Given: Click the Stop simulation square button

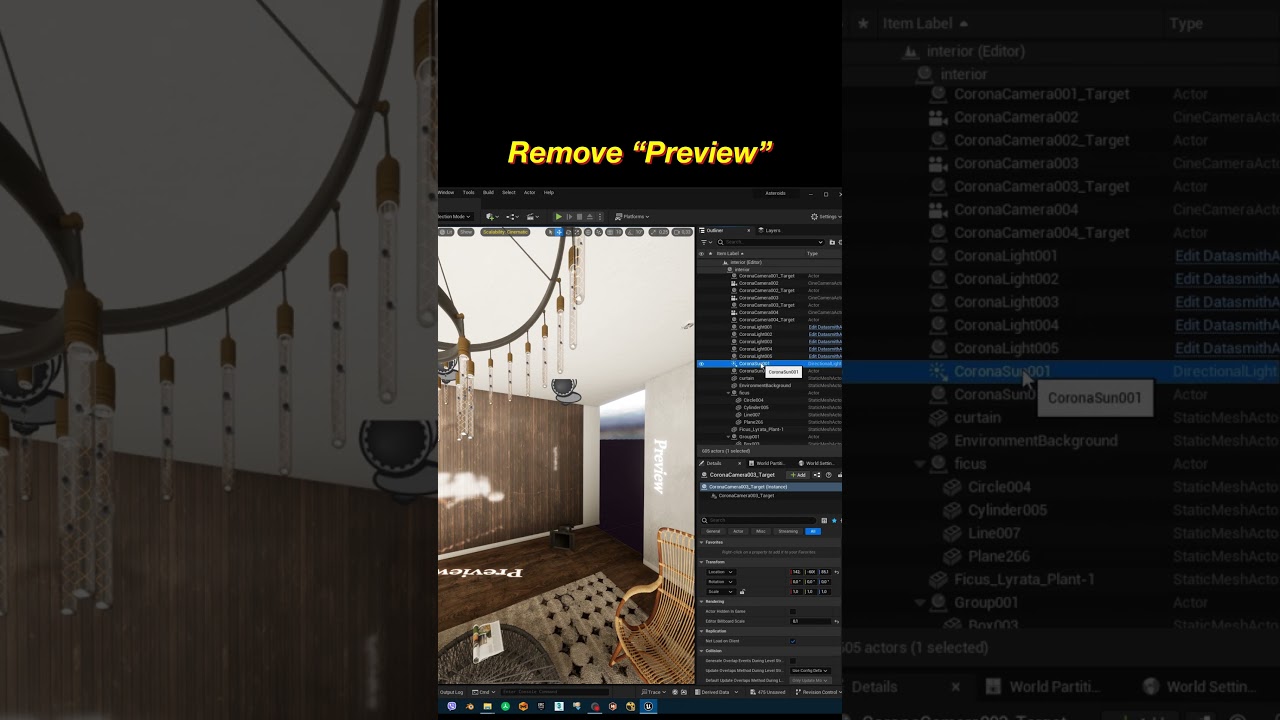Looking at the screenshot, I should tap(579, 217).
